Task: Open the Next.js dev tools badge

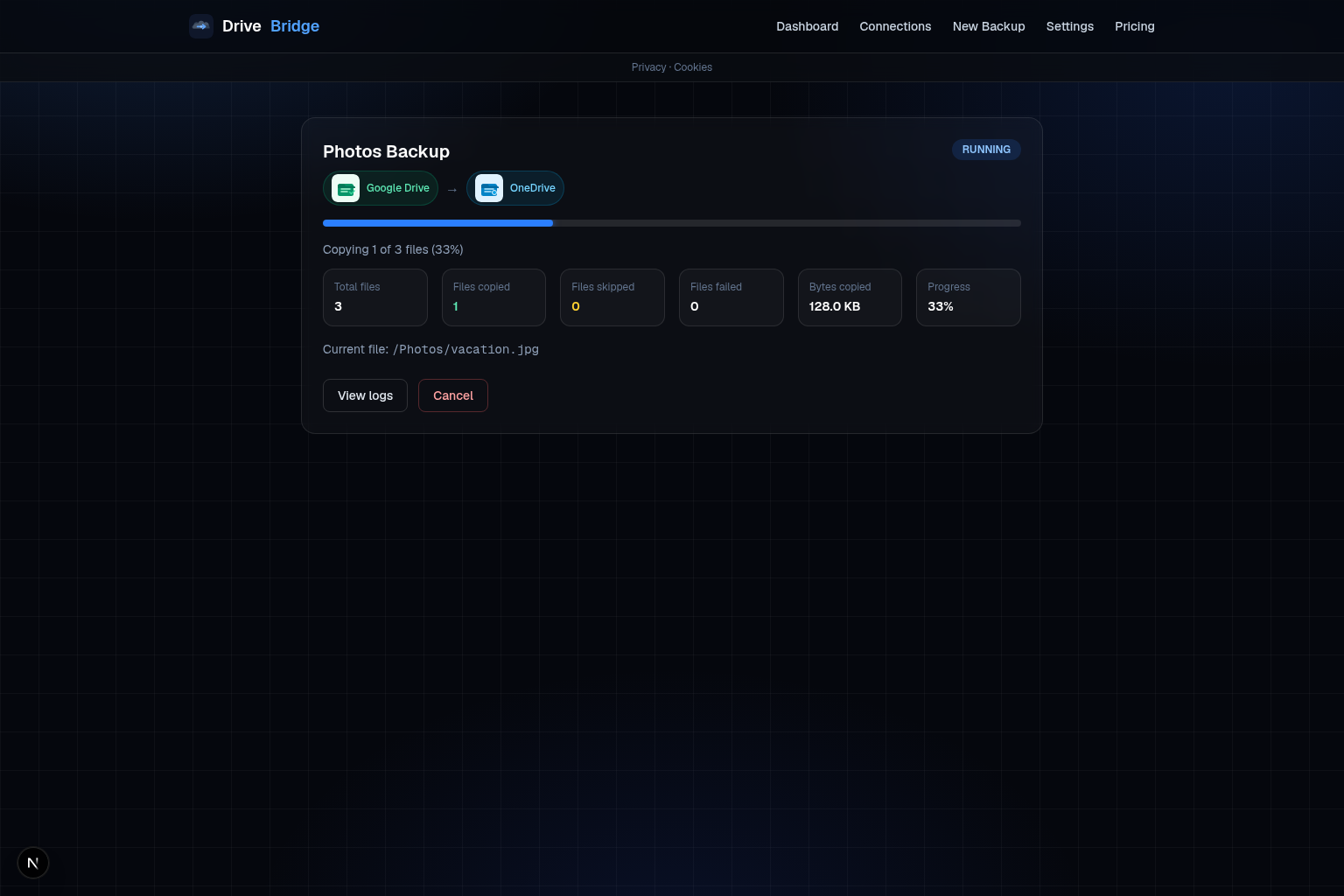Action: pyautogui.click(x=33, y=863)
